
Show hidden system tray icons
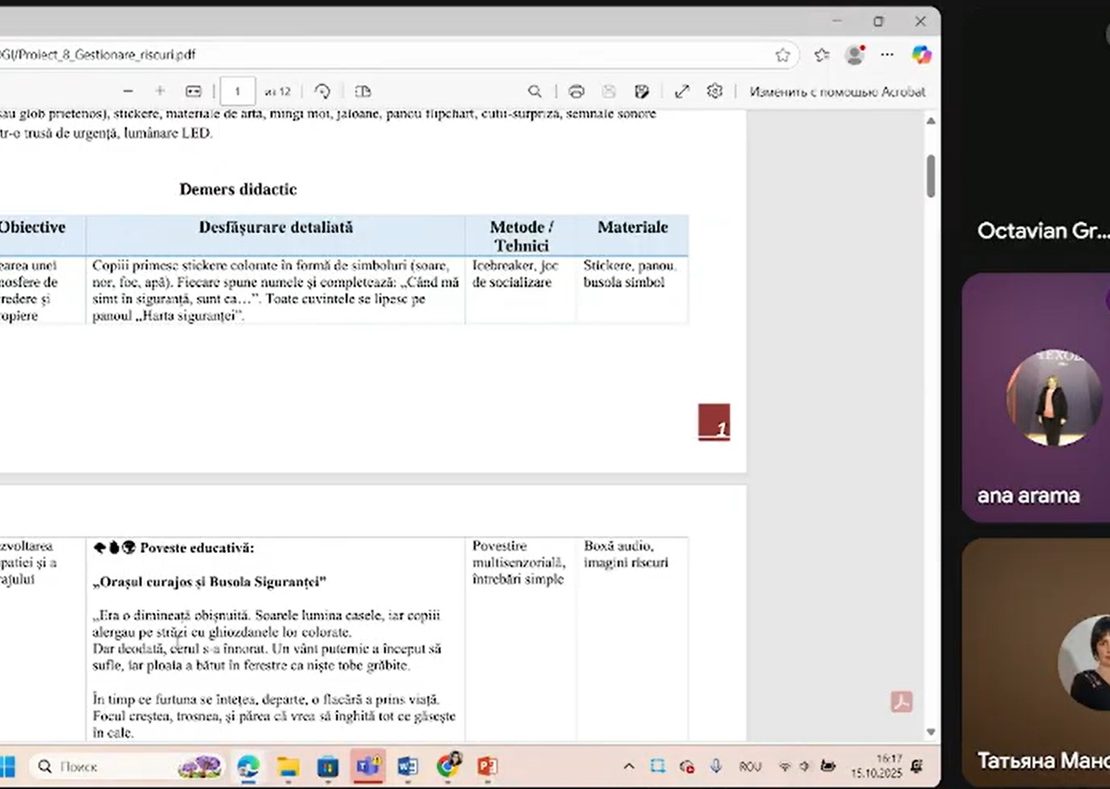[x=629, y=767]
